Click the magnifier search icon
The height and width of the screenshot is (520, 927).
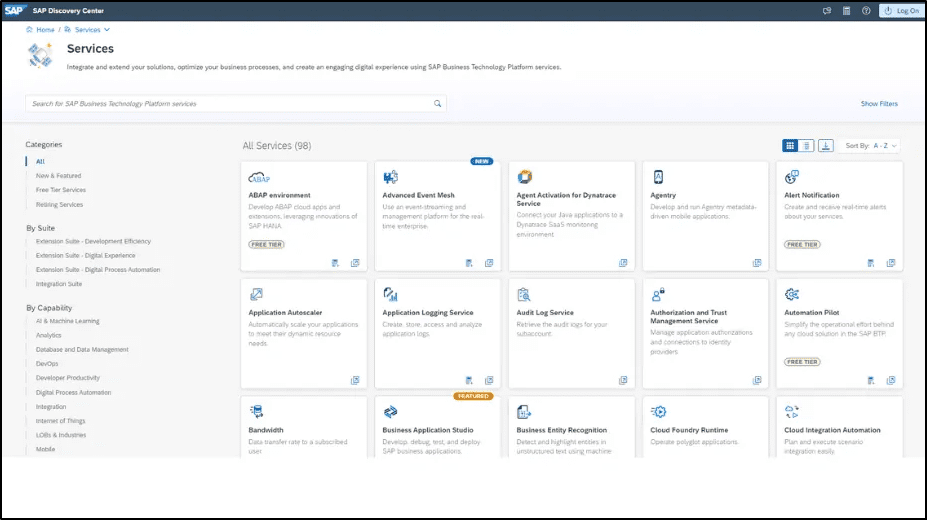click(x=437, y=103)
